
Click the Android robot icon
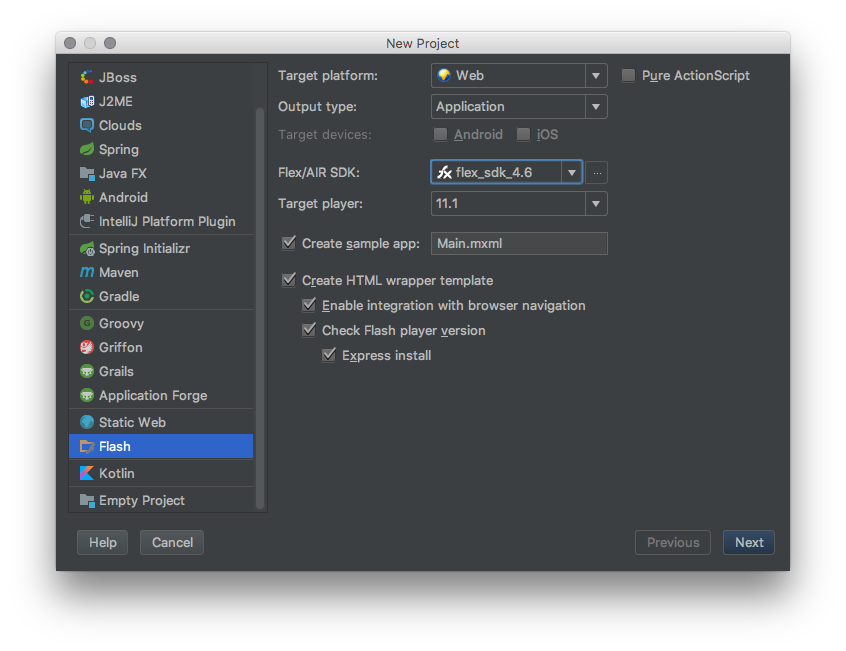click(87, 197)
